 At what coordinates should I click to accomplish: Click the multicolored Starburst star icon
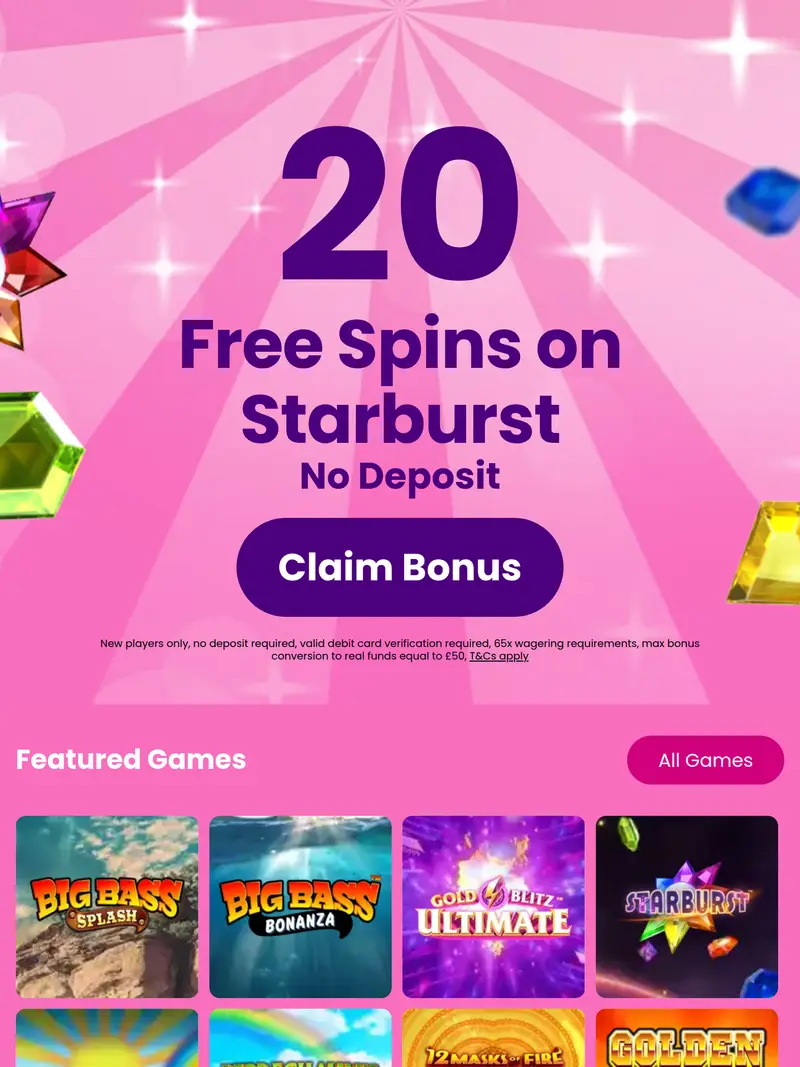[27, 270]
